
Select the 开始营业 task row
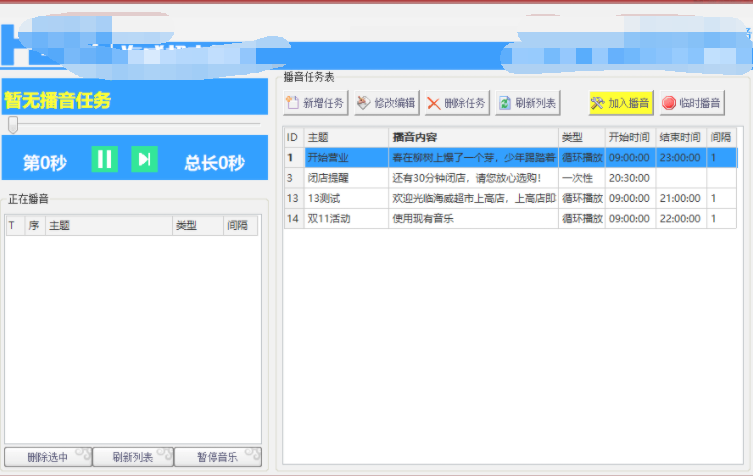pos(346,158)
